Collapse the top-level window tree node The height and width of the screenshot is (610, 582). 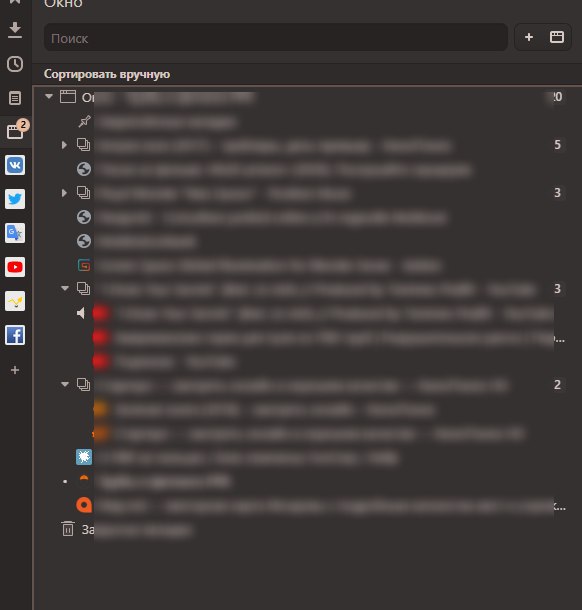(49, 96)
